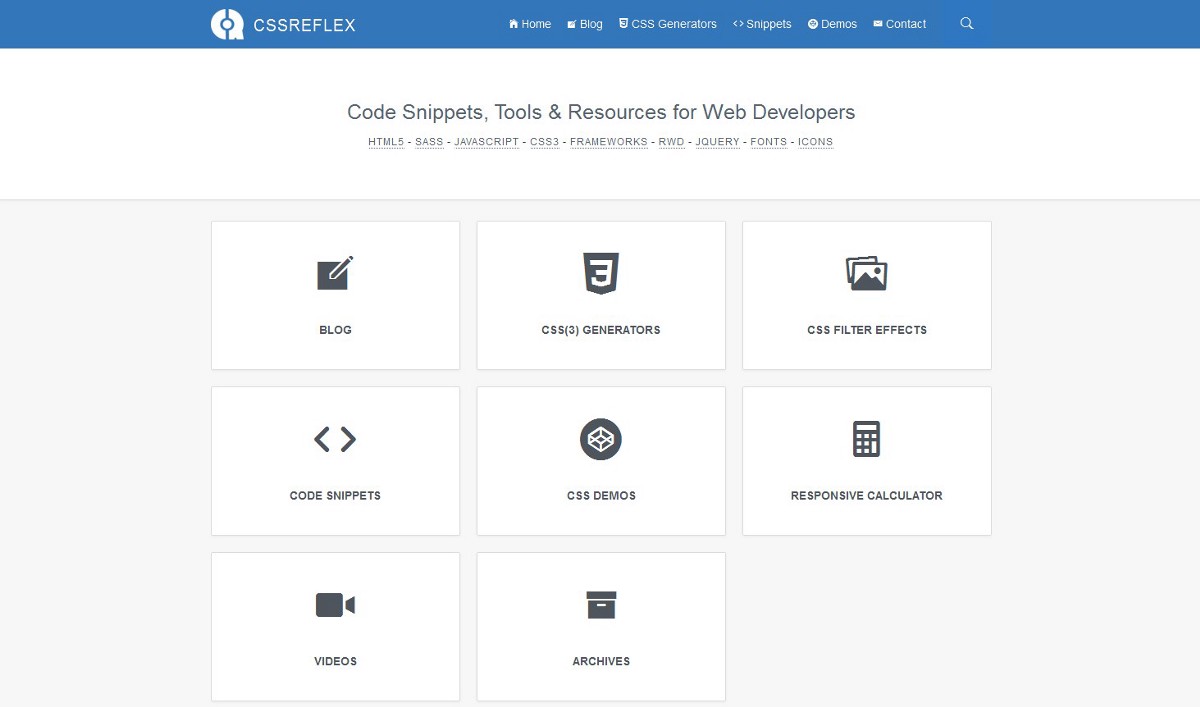This screenshot has height=707, width=1200.
Task: Click the CSS Filter Effects images icon
Action: [x=866, y=273]
